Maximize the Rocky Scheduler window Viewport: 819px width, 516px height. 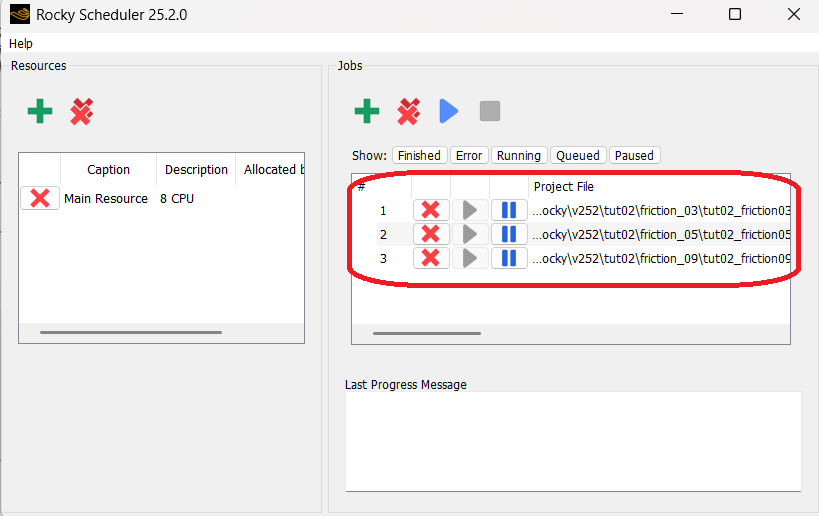(x=735, y=14)
